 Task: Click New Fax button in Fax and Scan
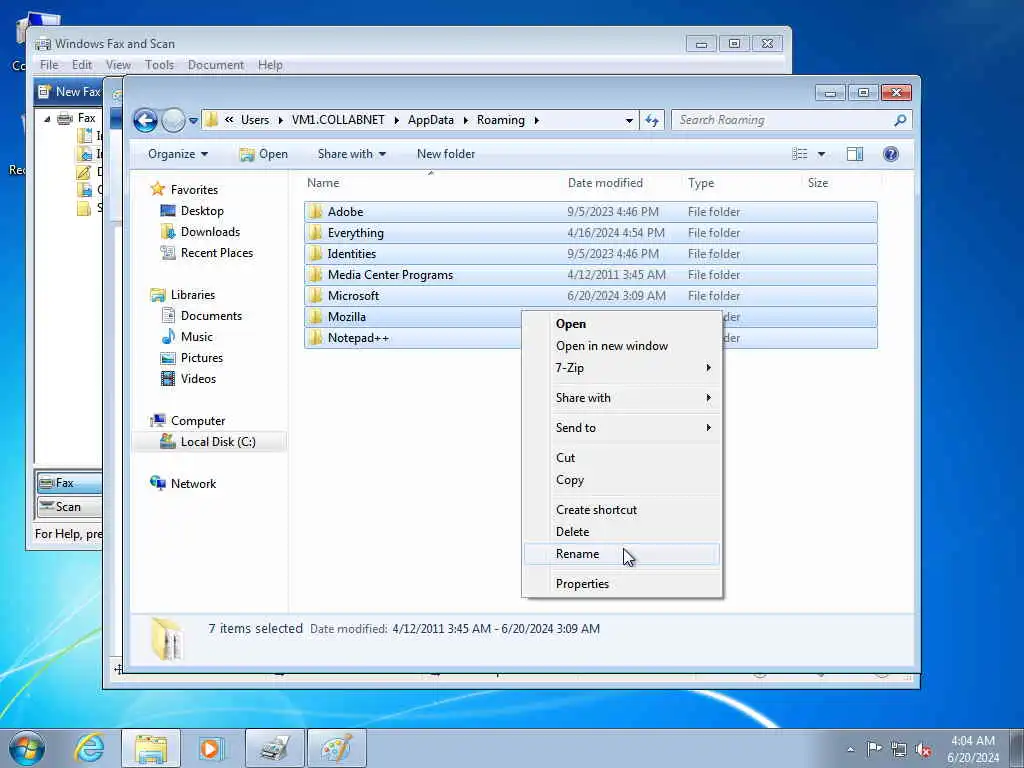tap(69, 92)
